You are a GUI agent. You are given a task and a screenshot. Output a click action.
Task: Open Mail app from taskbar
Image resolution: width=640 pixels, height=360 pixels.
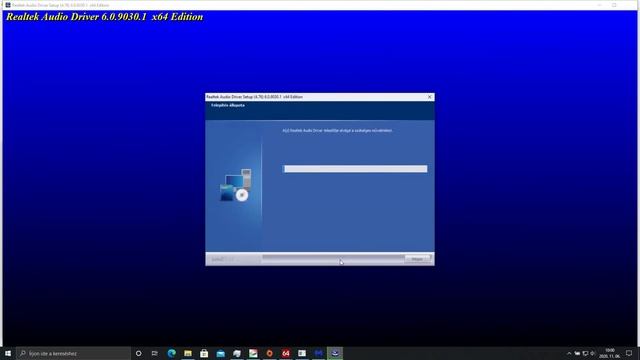(x=220, y=353)
